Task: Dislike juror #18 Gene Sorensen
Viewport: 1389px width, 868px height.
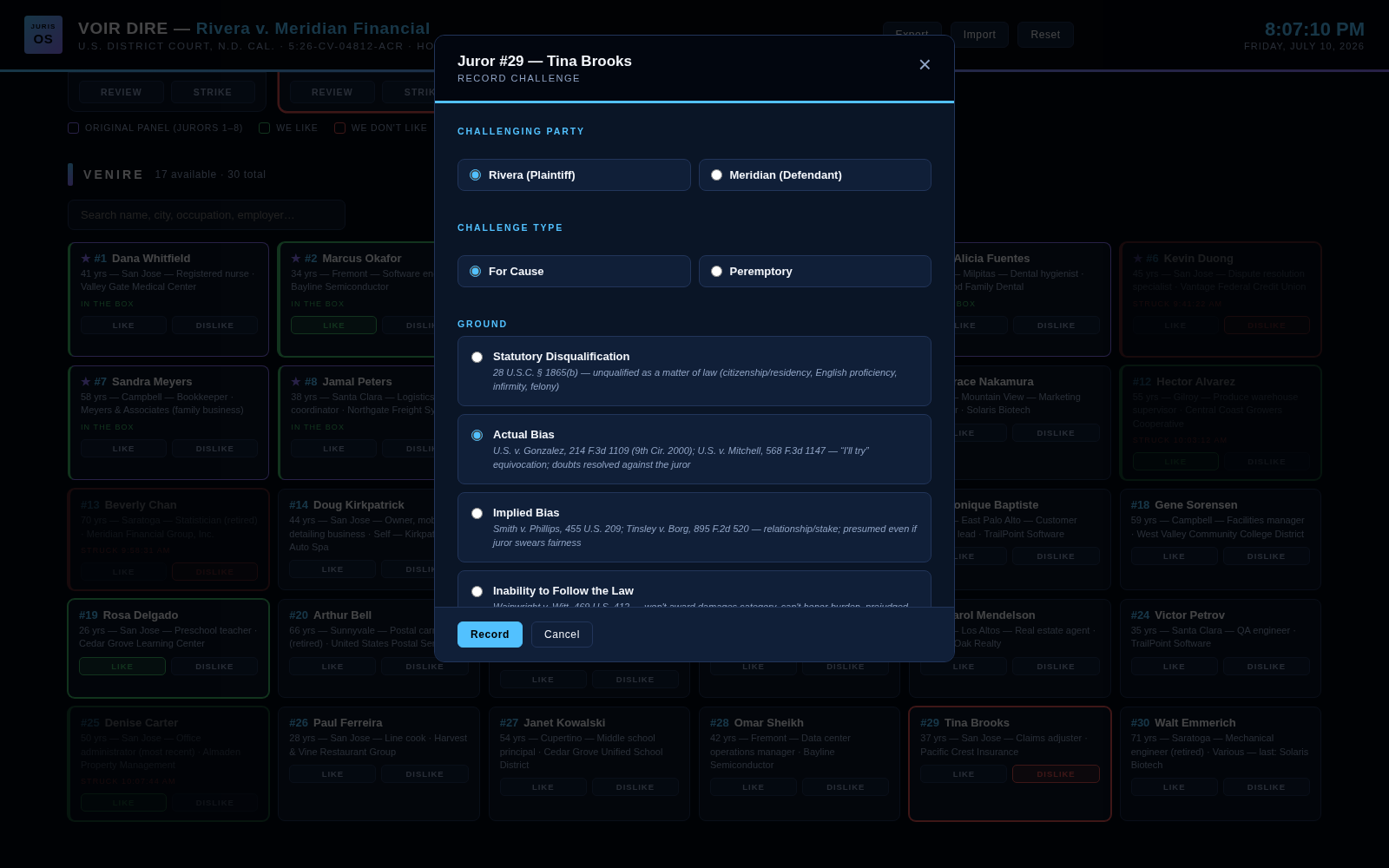Action: 1267,556
